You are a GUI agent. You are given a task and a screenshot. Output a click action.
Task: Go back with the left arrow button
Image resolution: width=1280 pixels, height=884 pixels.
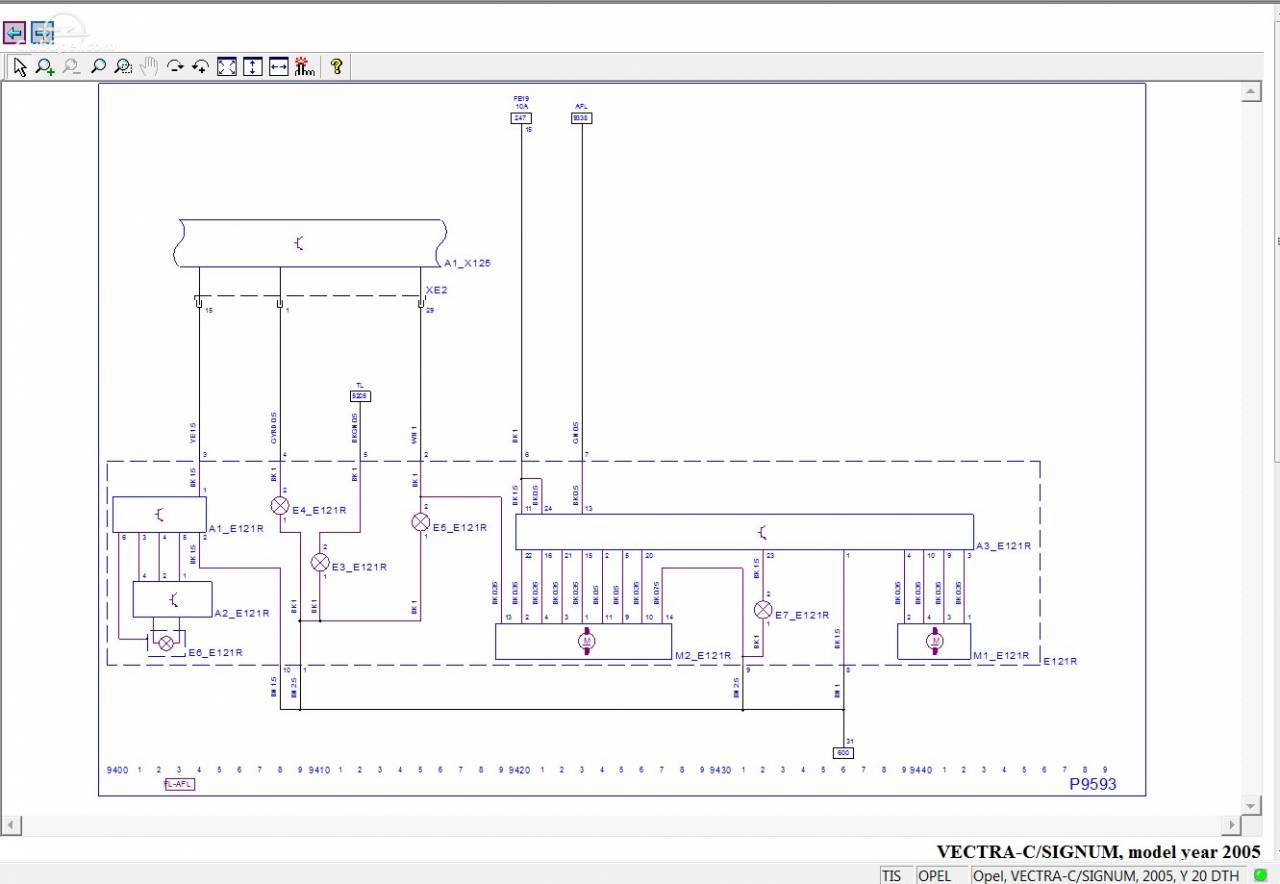[15, 33]
